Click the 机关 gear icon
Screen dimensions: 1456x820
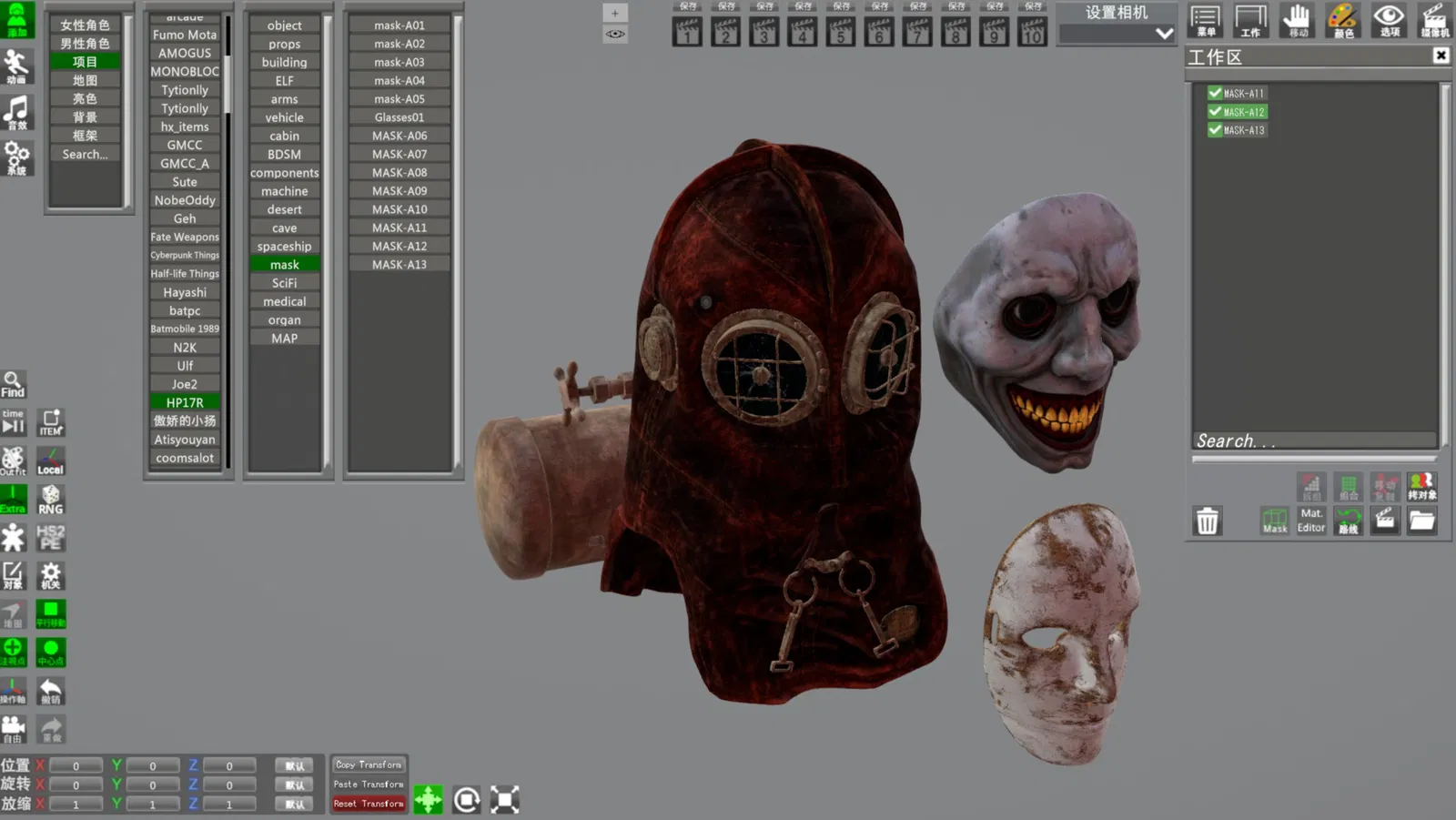pos(51,576)
